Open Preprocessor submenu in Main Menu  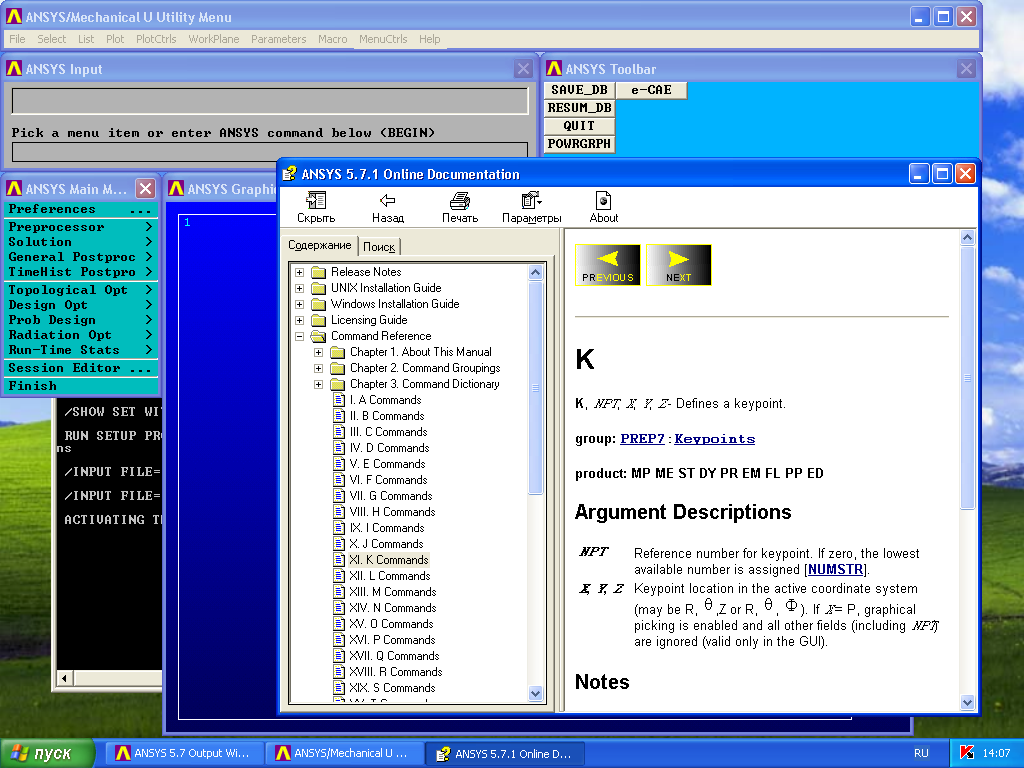[81, 227]
